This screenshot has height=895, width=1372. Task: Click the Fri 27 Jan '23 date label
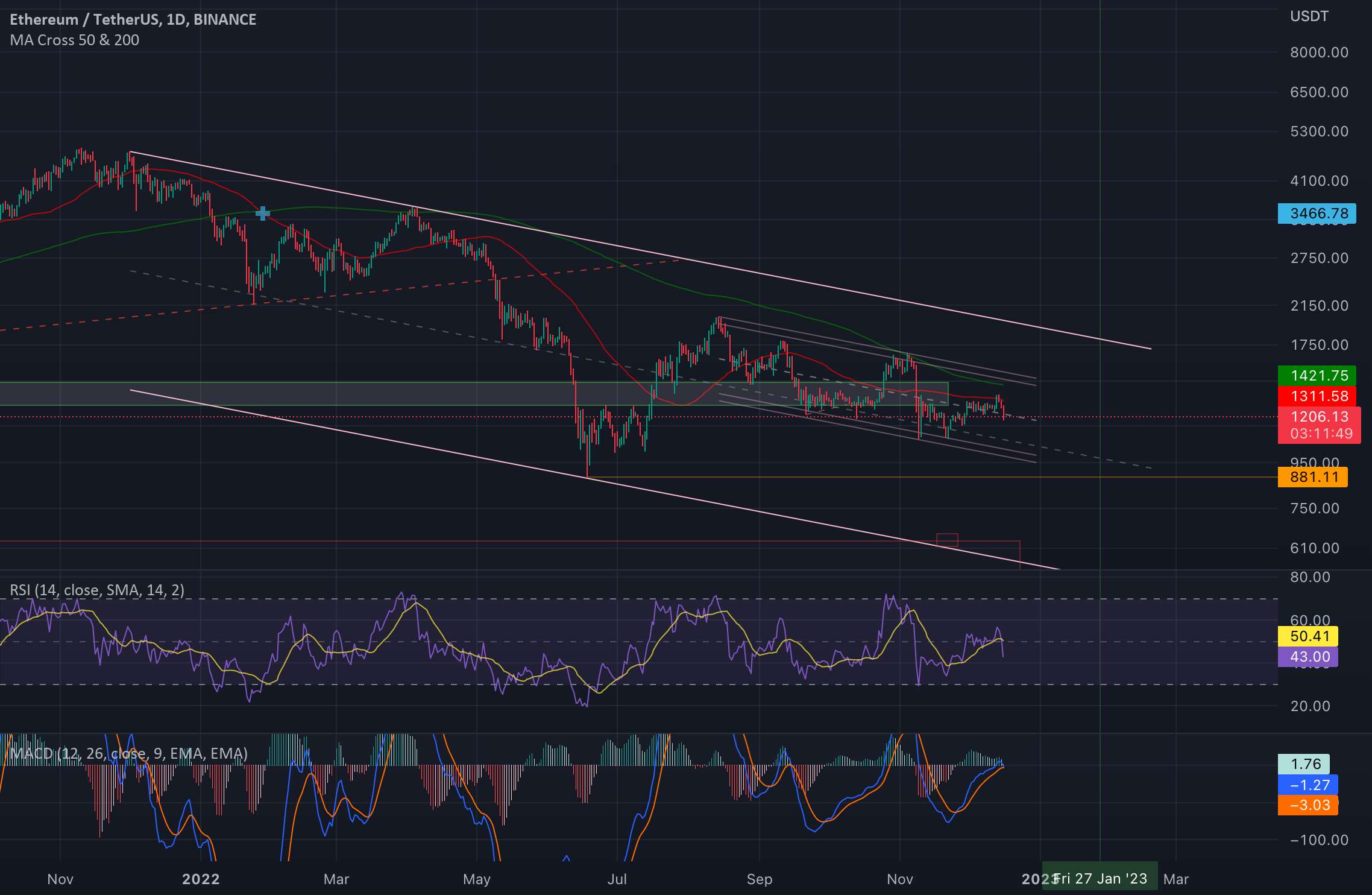click(1100, 879)
